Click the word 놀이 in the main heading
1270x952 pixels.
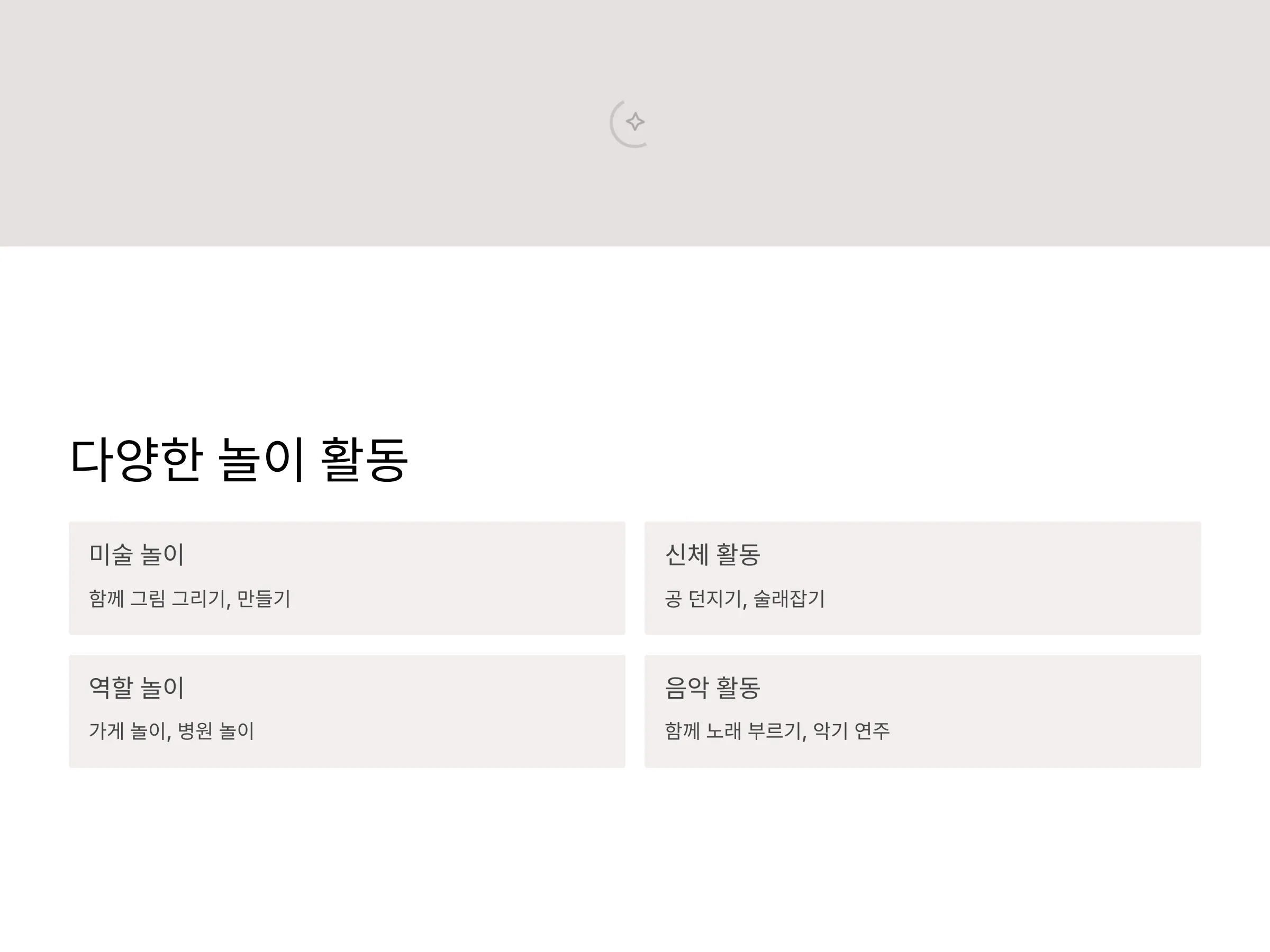coord(261,459)
